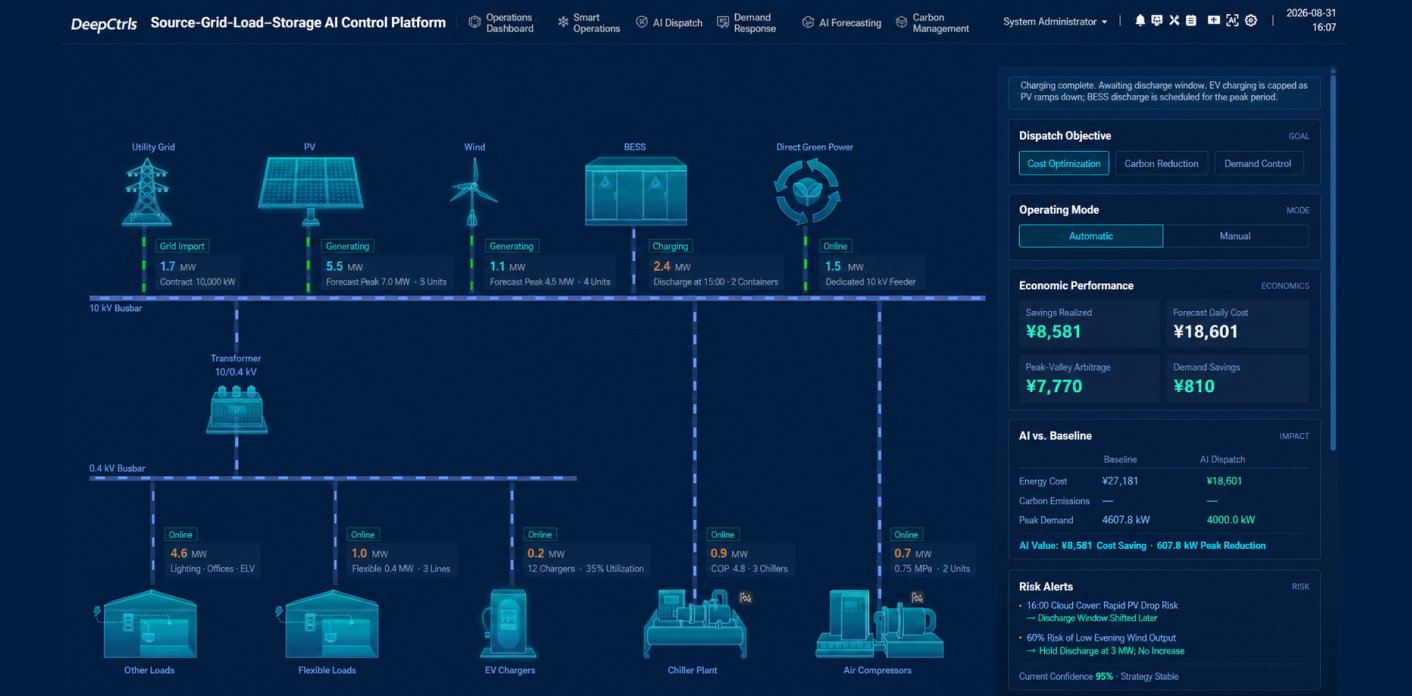This screenshot has height=696, width=1412.
Task: Switch operating mode to Manual
Action: (1235, 236)
